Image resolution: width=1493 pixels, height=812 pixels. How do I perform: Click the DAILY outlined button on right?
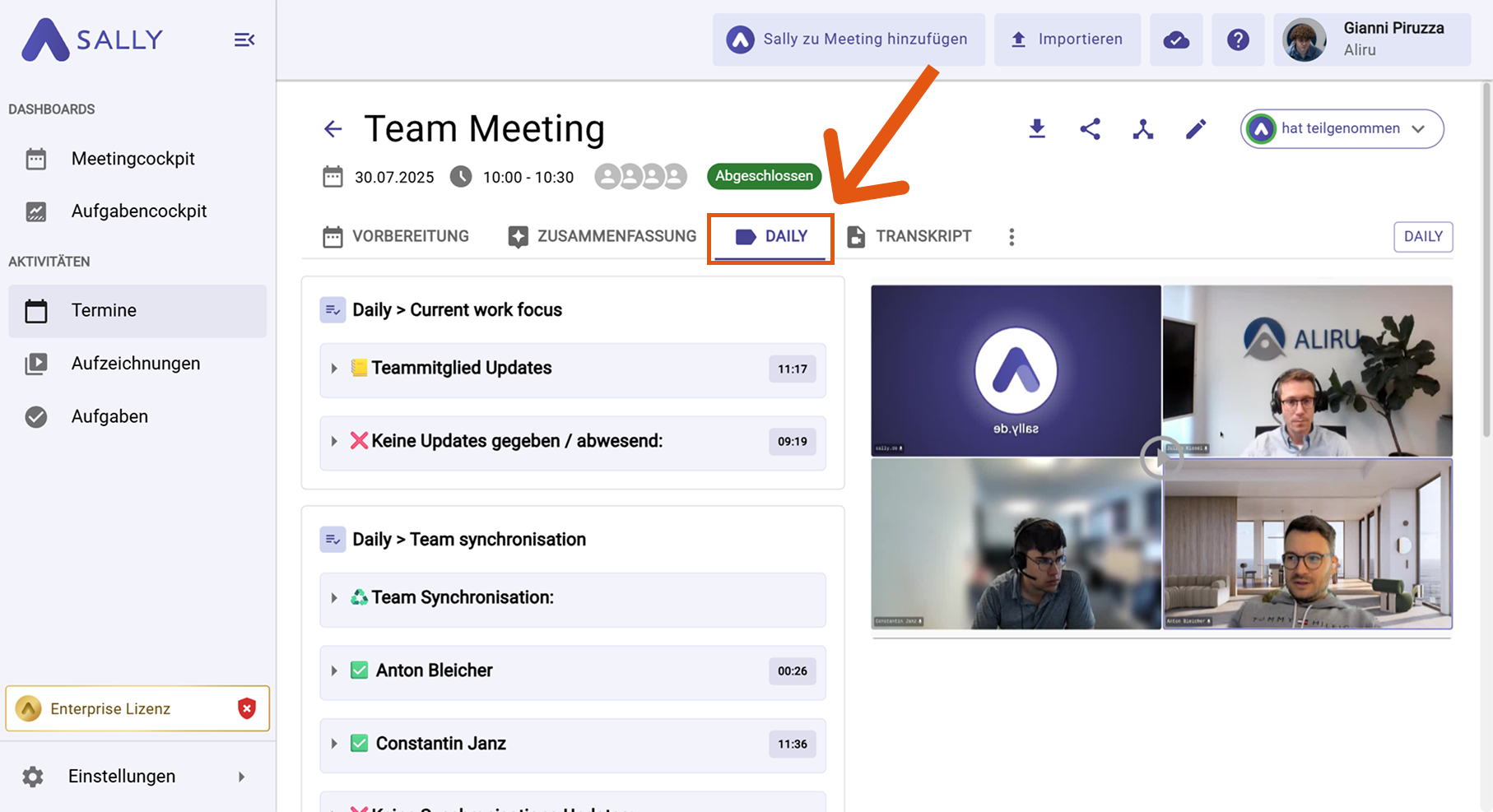(1423, 237)
